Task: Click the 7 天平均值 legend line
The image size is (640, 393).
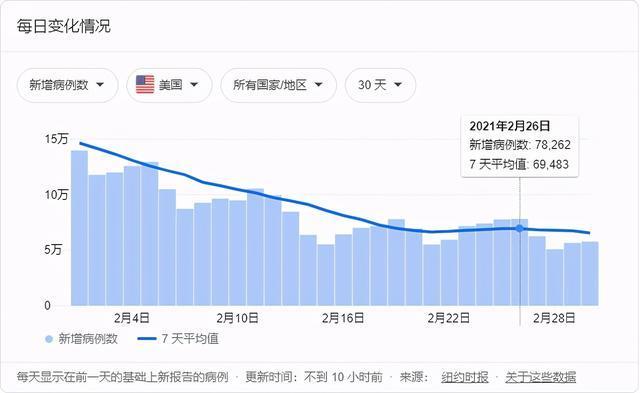Action: [147, 338]
